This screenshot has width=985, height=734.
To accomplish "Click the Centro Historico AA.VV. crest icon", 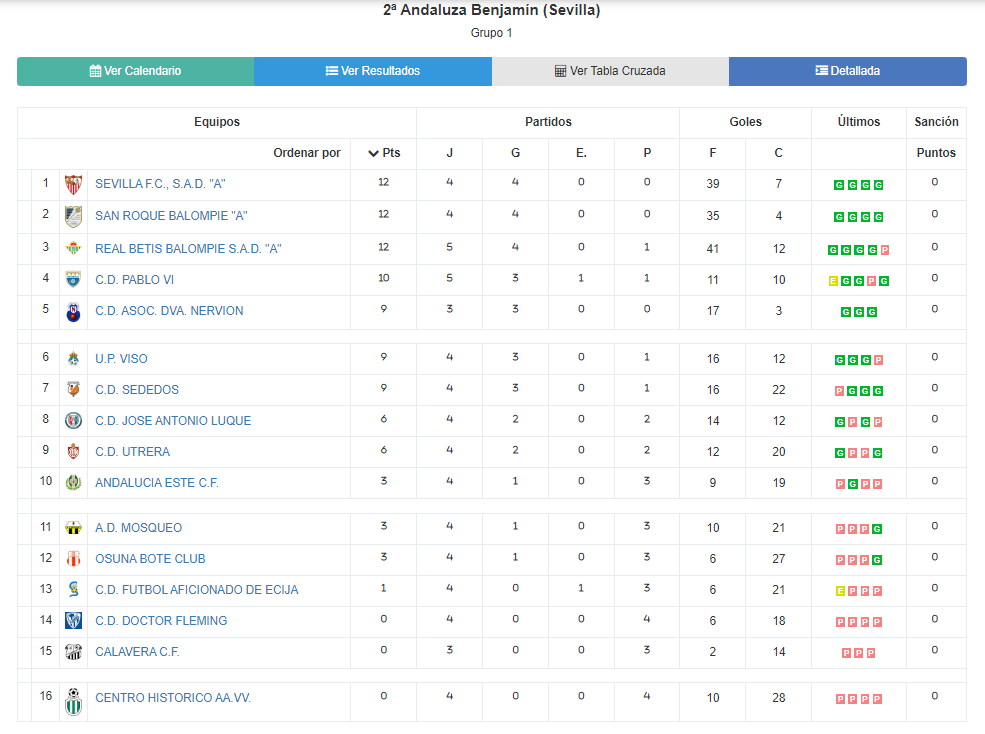I will [x=73, y=702].
